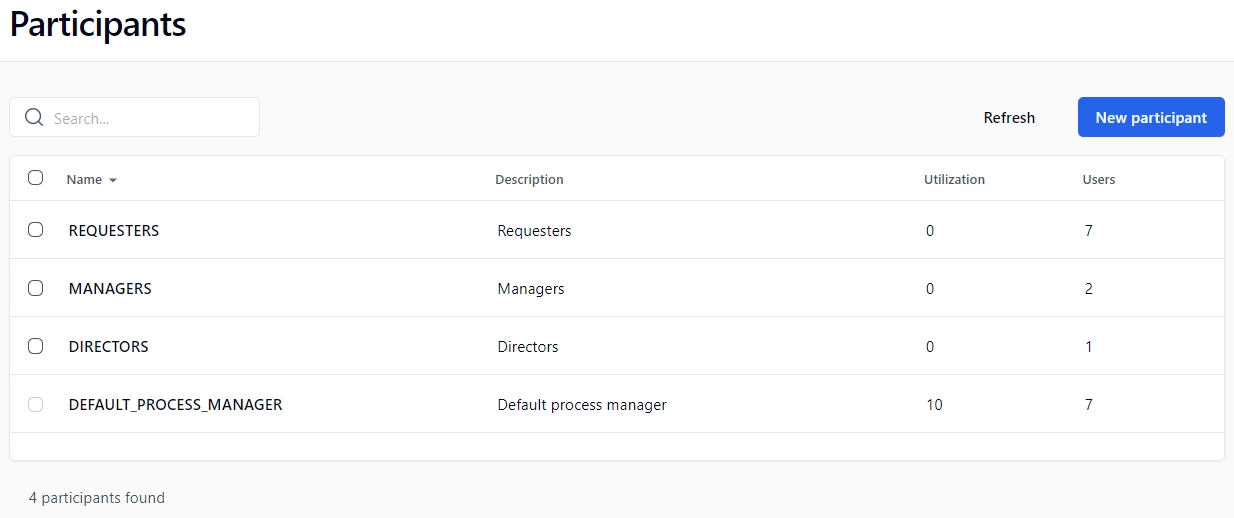
Task: Refresh the participants list
Action: click(x=1009, y=118)
